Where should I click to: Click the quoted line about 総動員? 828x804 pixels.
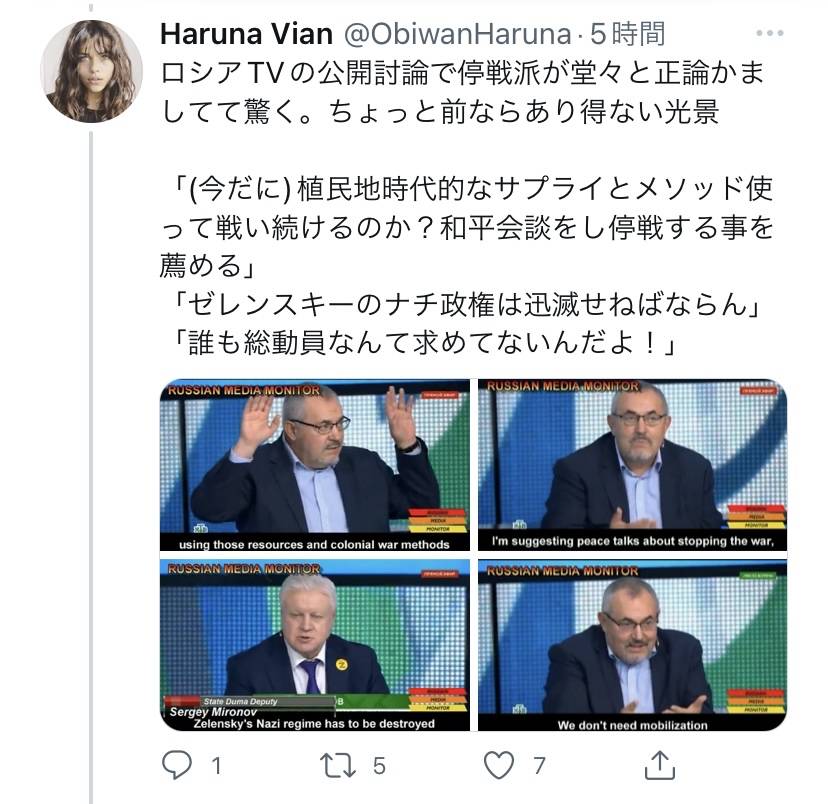(424, 343)
